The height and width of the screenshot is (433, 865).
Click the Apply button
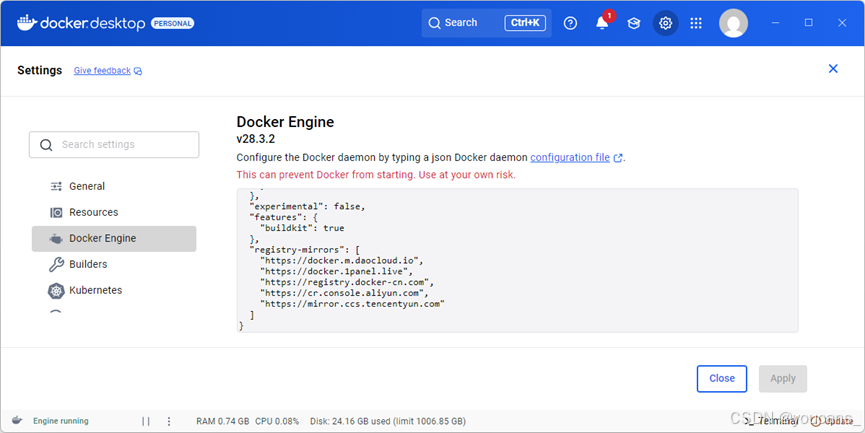click(783, 378)
